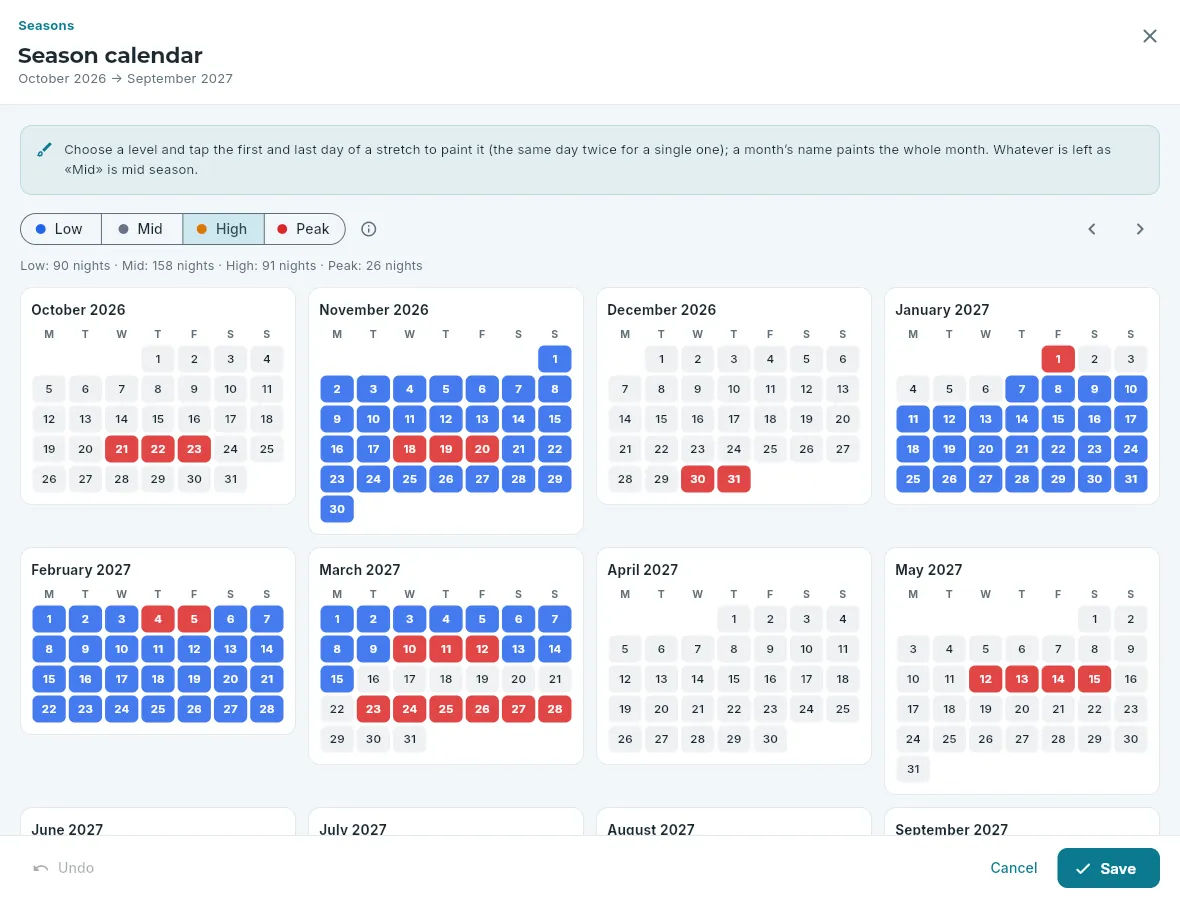Select March 12 peak day
1180x900 pixels.
pos(482,649)
